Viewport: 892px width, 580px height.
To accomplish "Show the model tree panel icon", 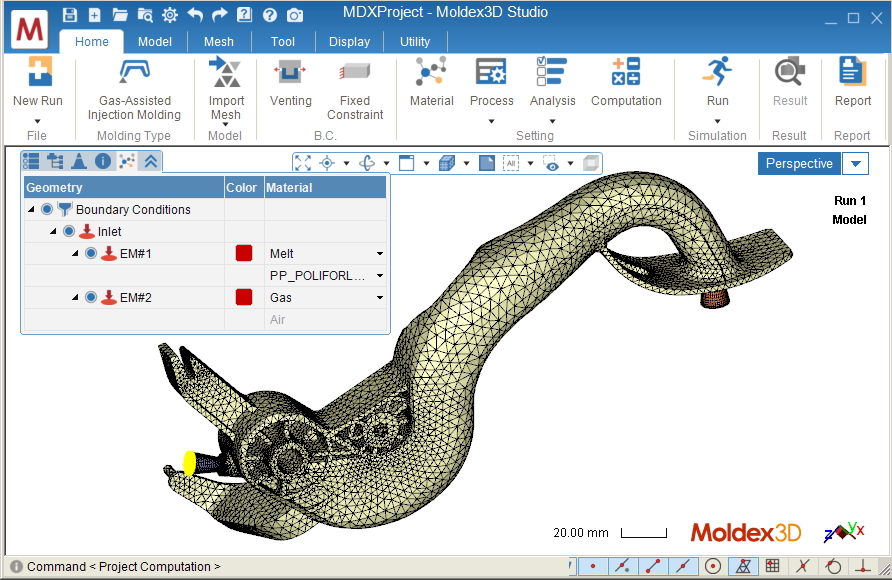I will coord(55,161).
